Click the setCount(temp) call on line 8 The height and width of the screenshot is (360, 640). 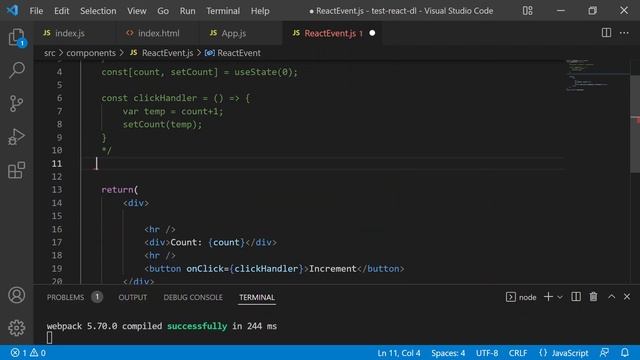tap(162, 124)
